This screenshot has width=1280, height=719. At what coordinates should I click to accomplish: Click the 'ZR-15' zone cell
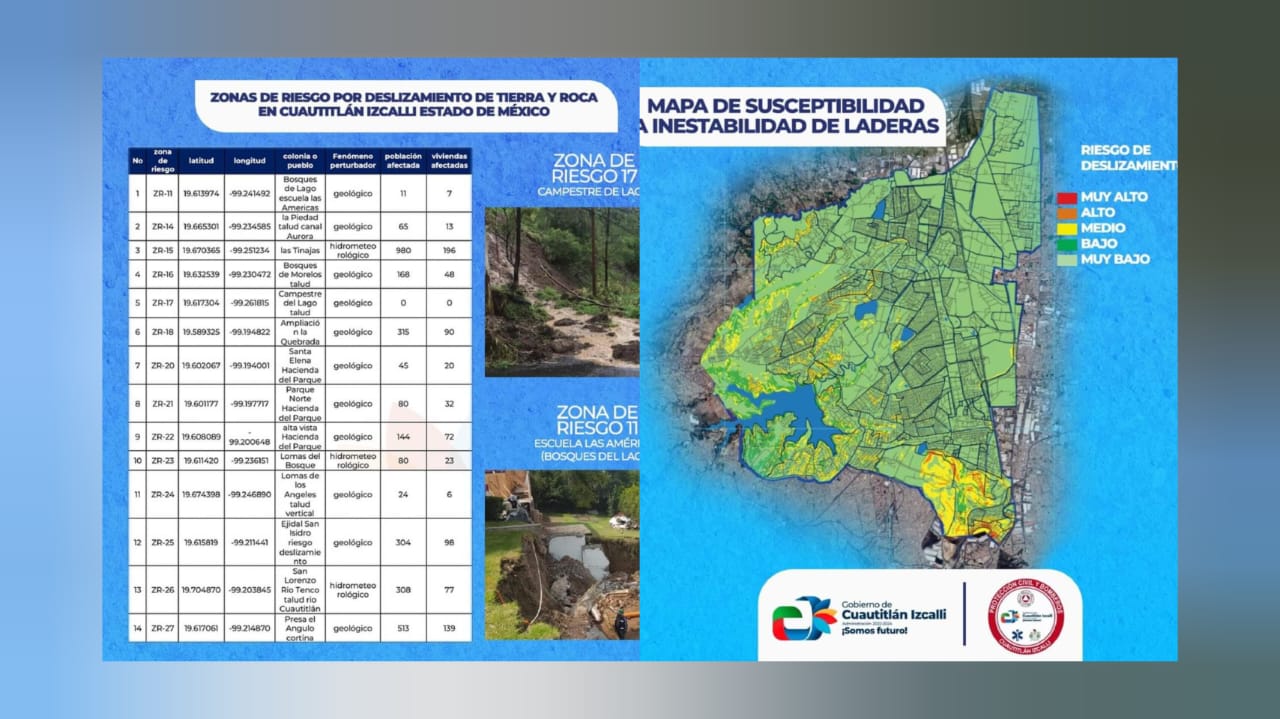click(x=163, y=250)
